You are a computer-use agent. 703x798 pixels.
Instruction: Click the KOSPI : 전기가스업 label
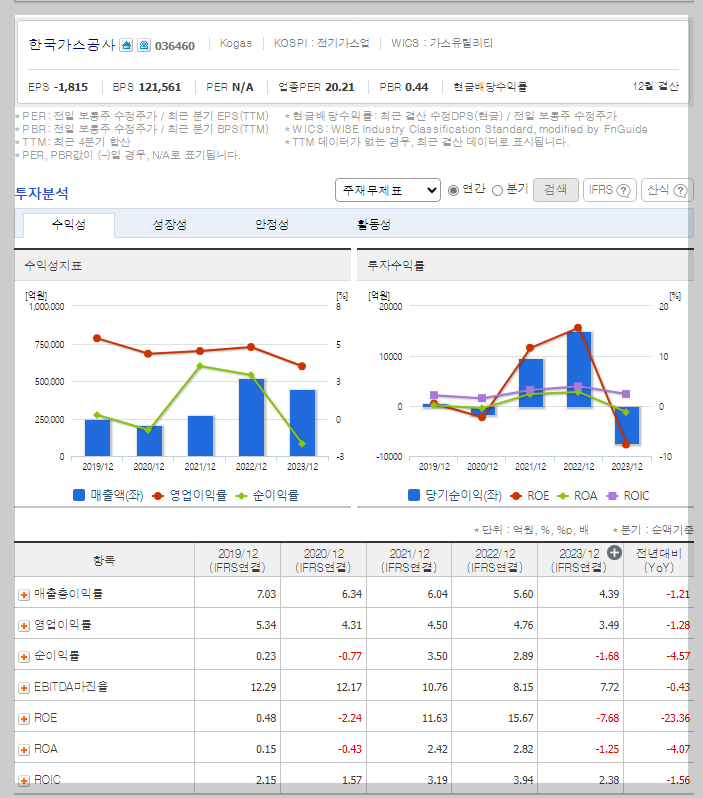point(321,43)
